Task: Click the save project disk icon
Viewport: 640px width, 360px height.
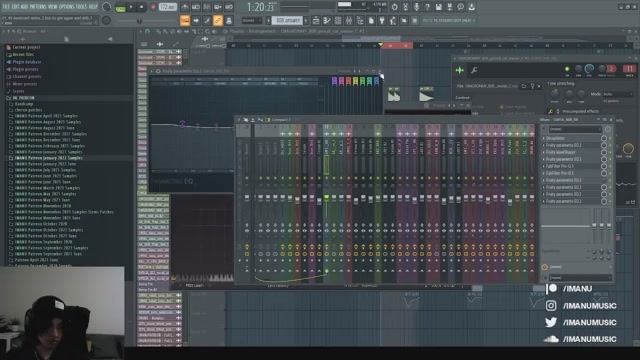Action: 438,7
